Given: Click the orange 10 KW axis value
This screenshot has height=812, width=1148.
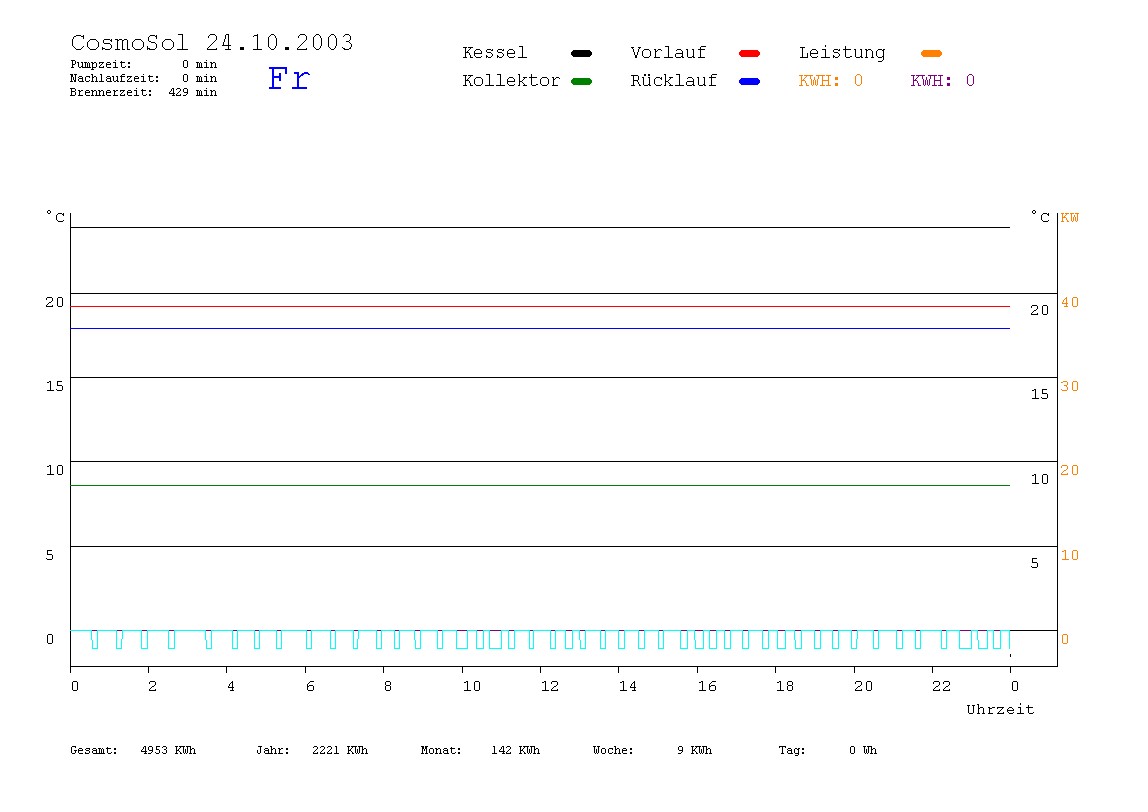Looking at the screenshot, I should point(1070,555).
